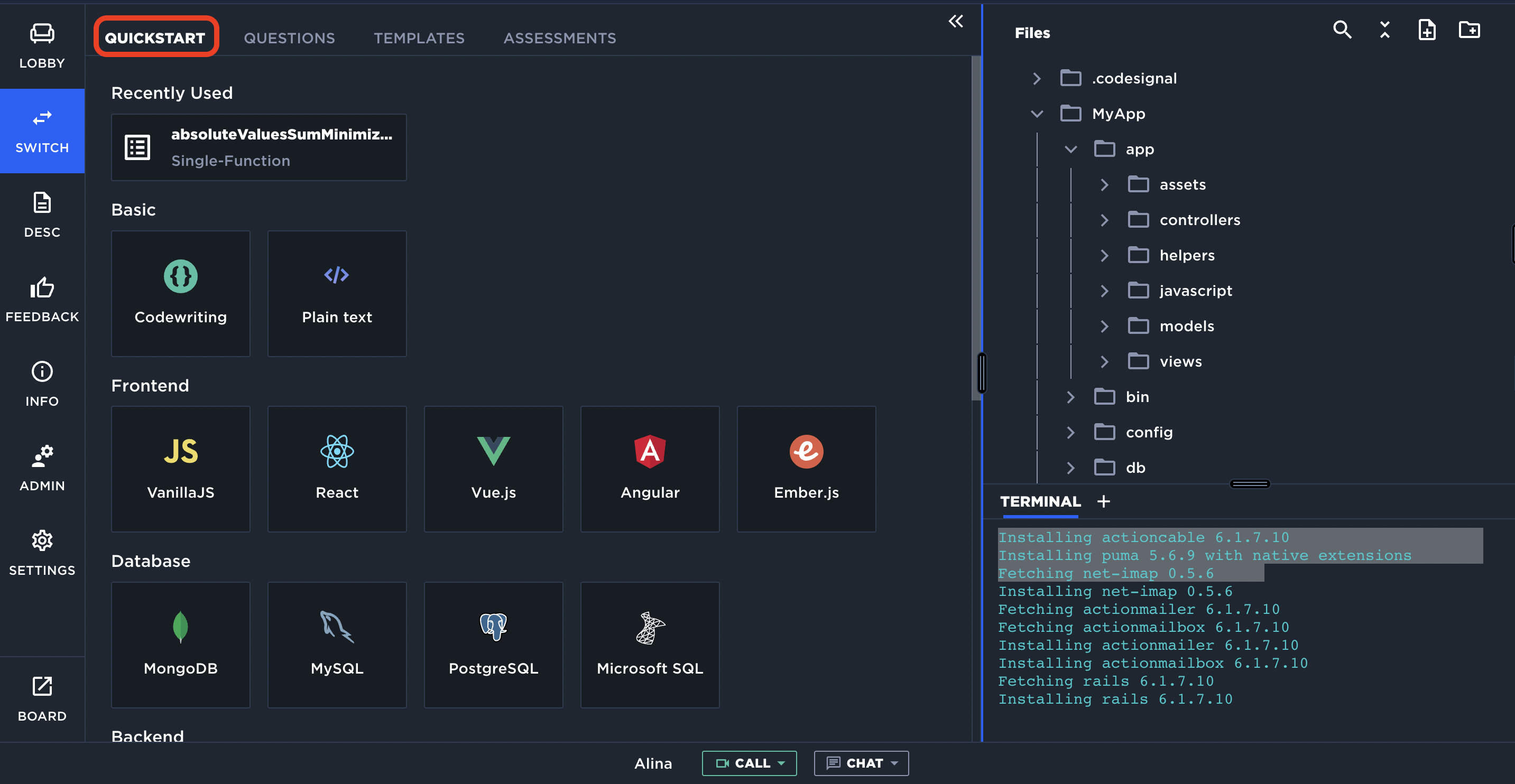1515x784 pixels.
Task: Expand the controllers folder chevron
Action: [1104, 220]
